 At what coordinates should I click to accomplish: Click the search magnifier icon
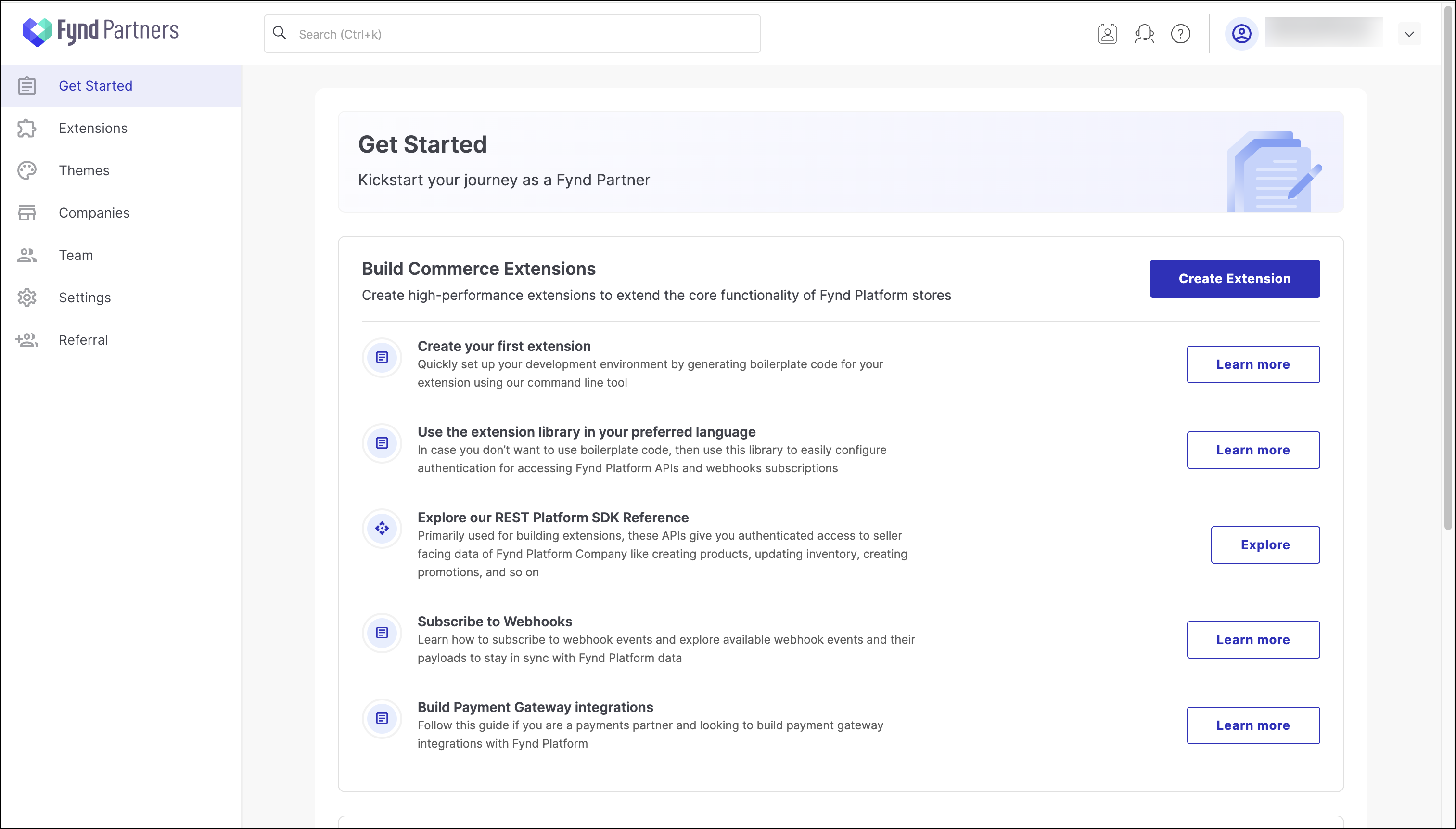280,33
